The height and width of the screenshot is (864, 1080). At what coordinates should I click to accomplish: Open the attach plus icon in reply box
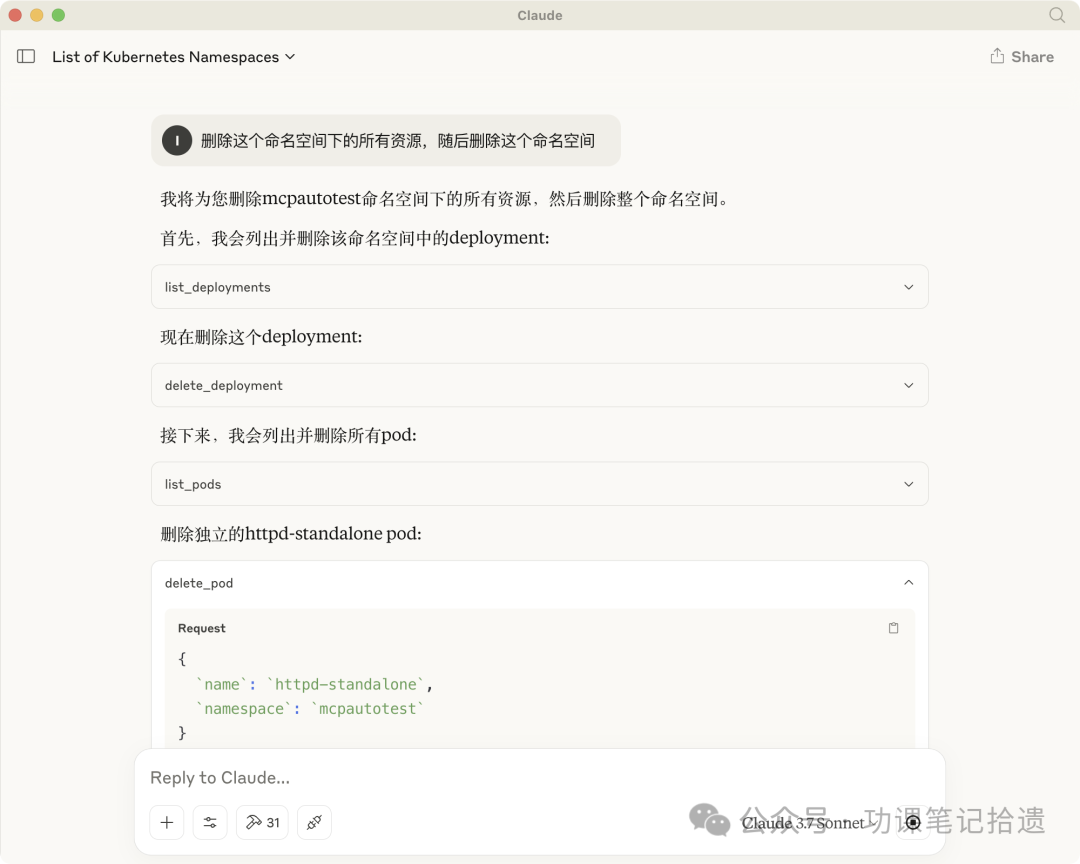pyautogui.click(x=166, y=822)
